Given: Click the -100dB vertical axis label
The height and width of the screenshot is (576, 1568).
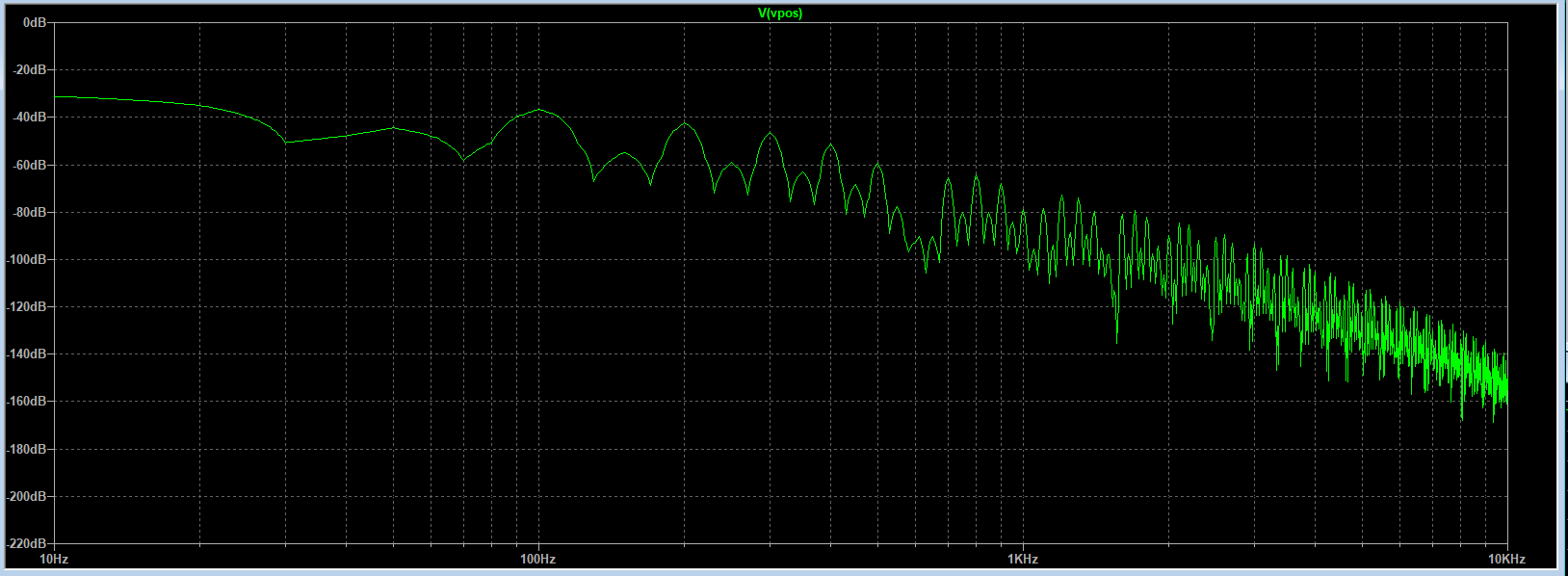Looking at the screenshot, I should (27, 259).
